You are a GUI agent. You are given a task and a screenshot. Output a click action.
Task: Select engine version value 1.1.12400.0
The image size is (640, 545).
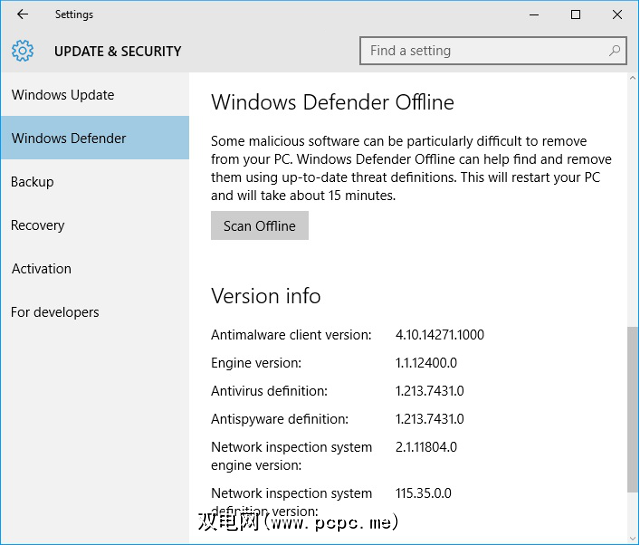(426, 363)
